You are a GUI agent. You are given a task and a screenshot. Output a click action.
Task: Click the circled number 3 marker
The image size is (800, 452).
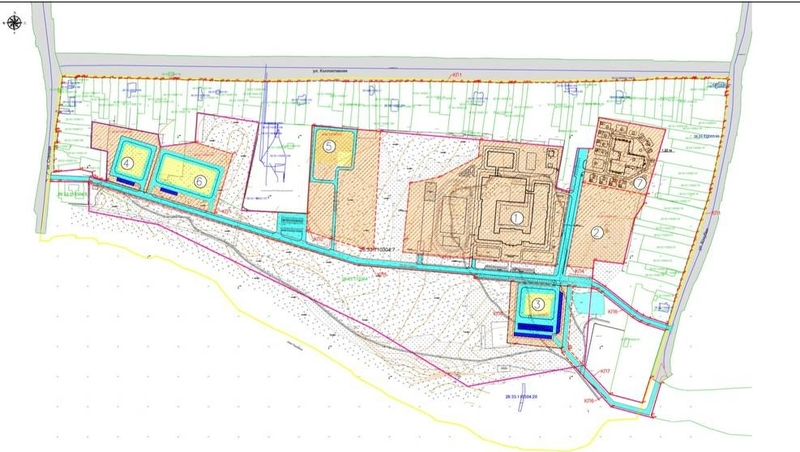[538, 303]
